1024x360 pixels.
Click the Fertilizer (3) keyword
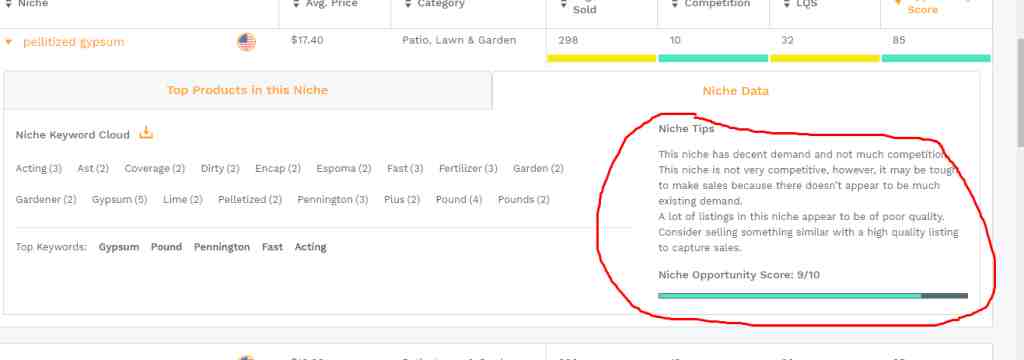point(468,169)
